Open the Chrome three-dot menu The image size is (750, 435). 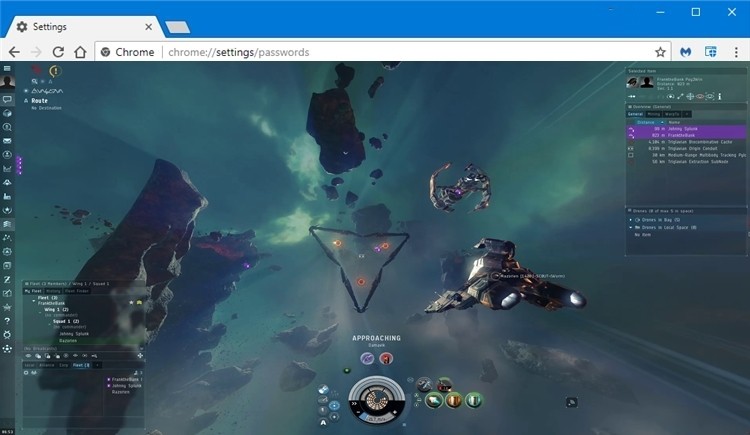click(736, 52)
